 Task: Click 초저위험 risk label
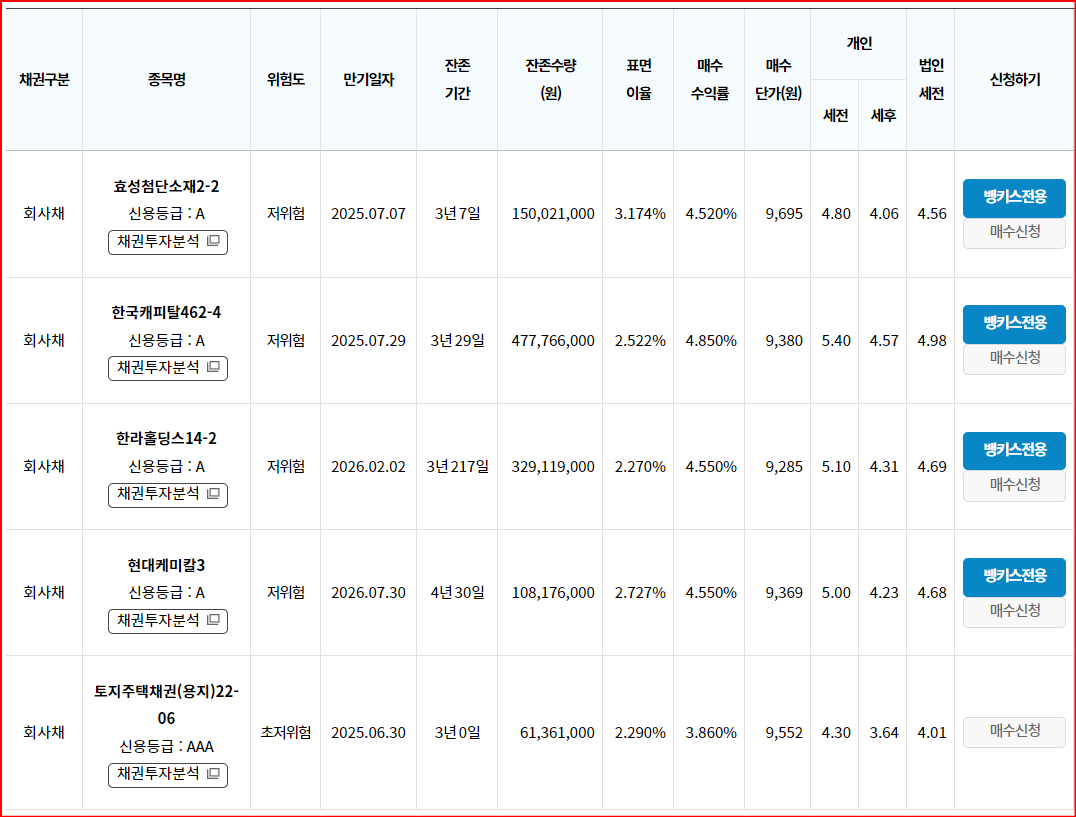pyautogui.click(x=285, y=733)
